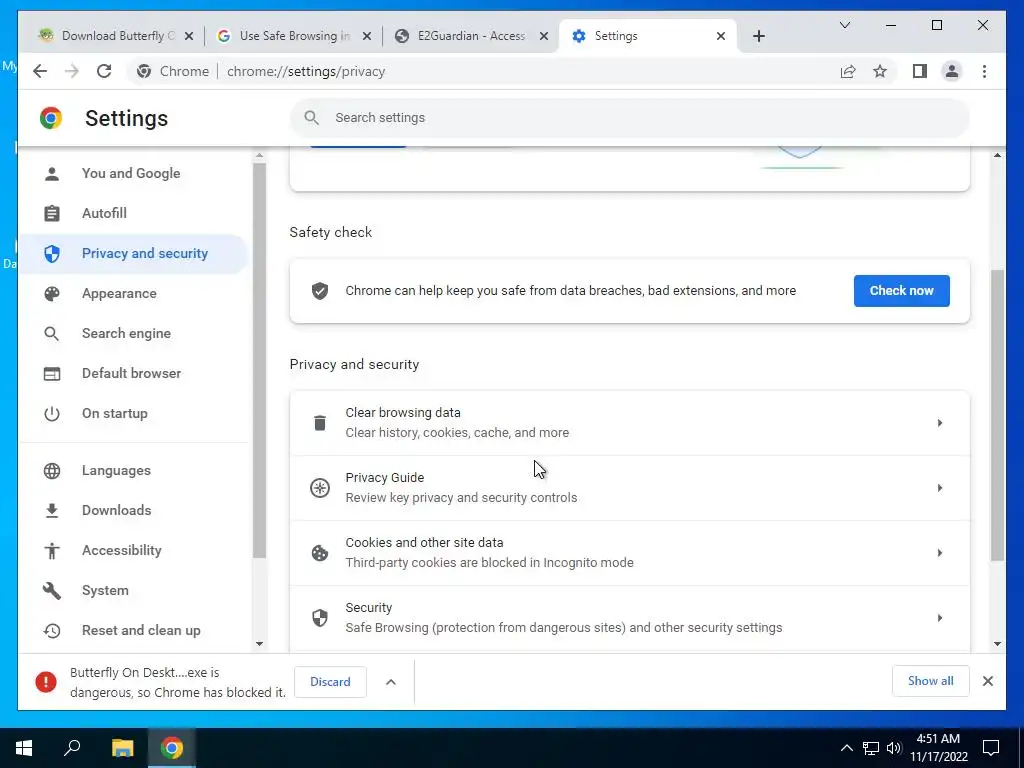1024x768 pixels.
Task: Click the back navigation arrow
Action: [x=40, y=71]
